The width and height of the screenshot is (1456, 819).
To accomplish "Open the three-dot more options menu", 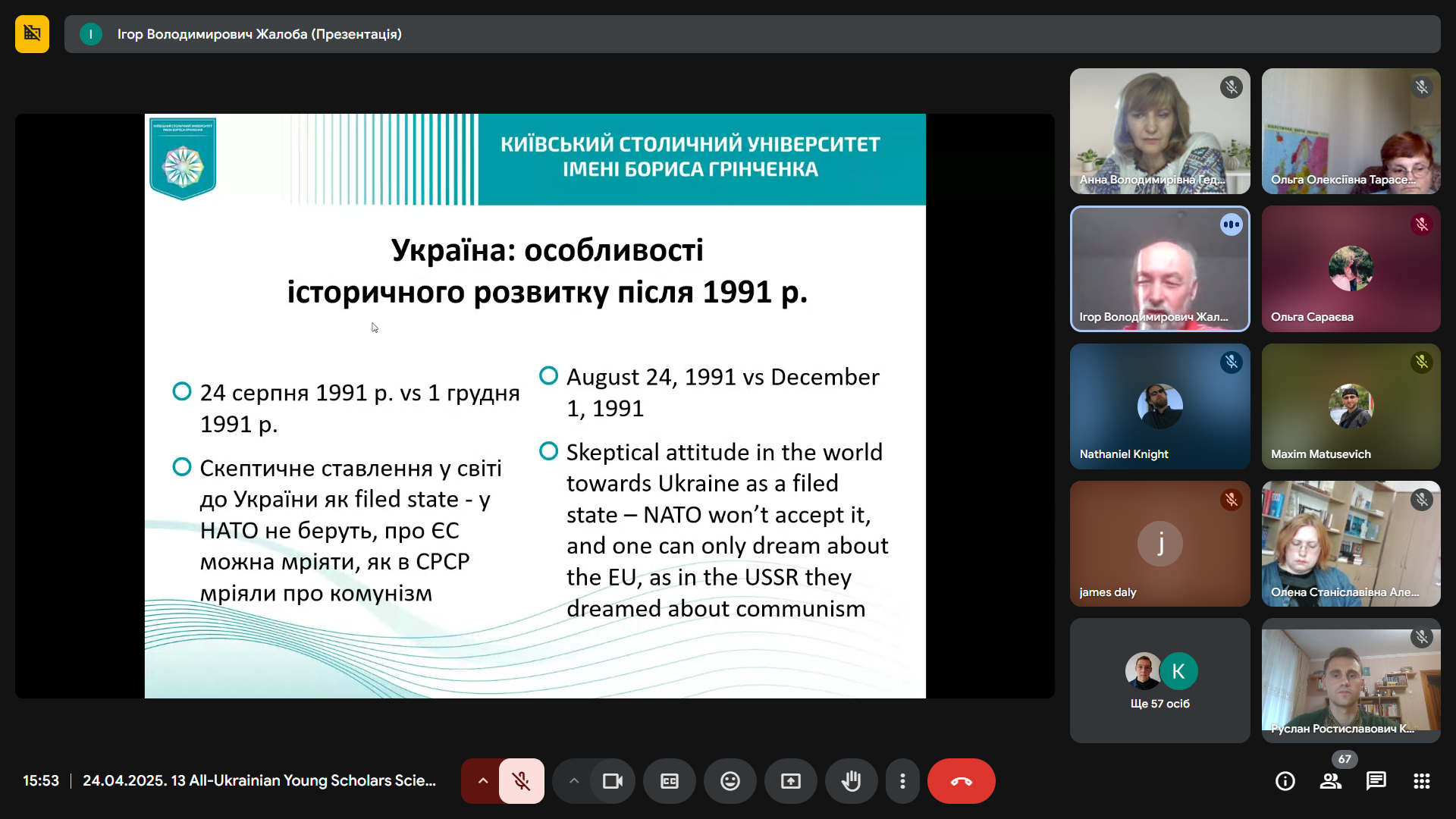I will [x=902, y=781].
